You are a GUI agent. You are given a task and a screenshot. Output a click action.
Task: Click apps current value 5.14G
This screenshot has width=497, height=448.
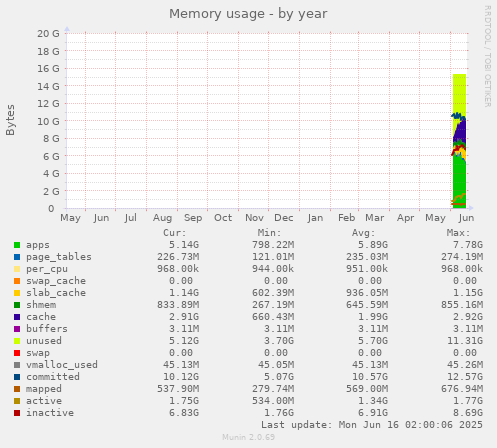point(184,245)
